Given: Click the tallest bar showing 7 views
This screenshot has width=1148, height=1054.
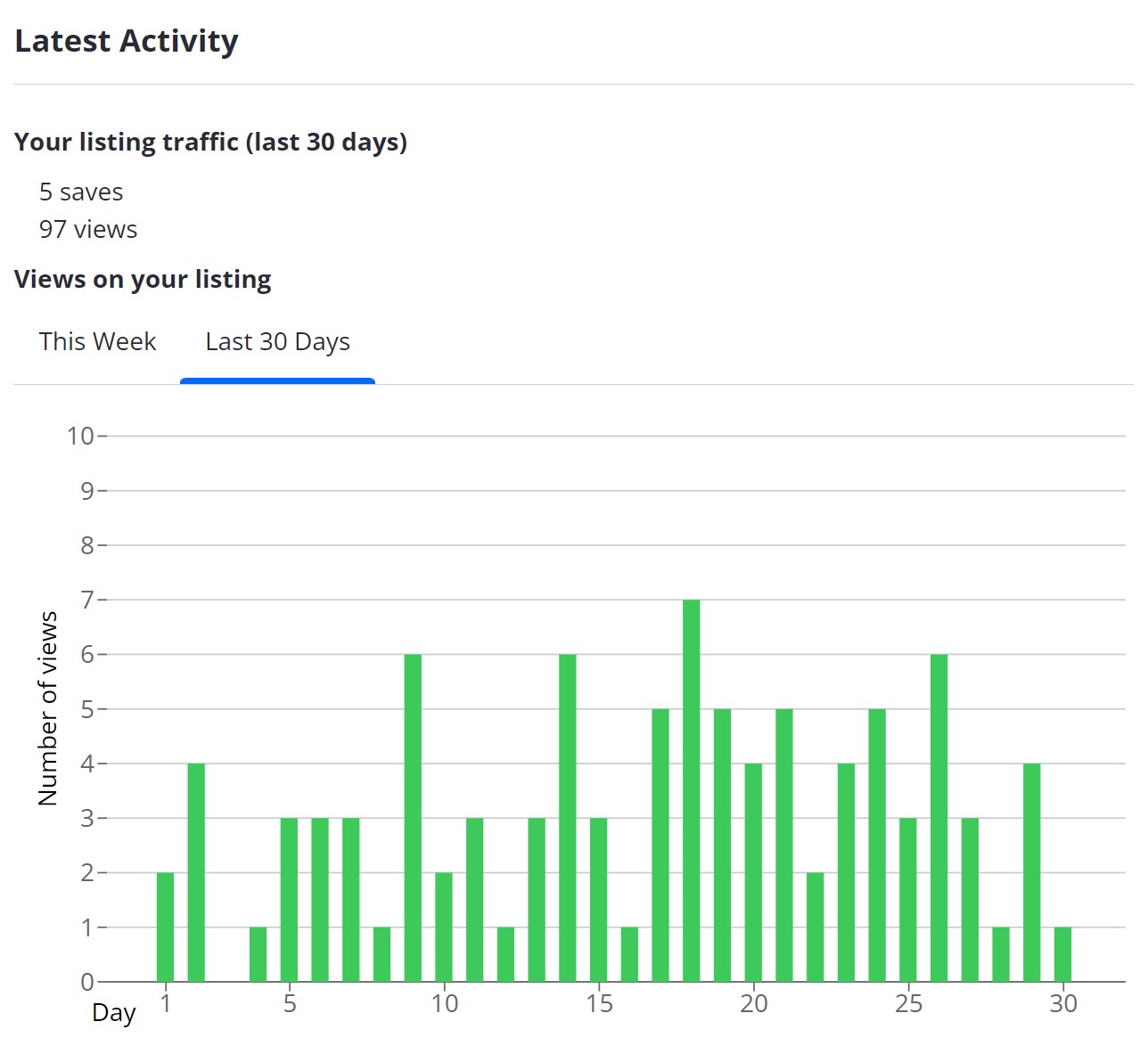Looking at the screenshot, I should tap(692, 791).
